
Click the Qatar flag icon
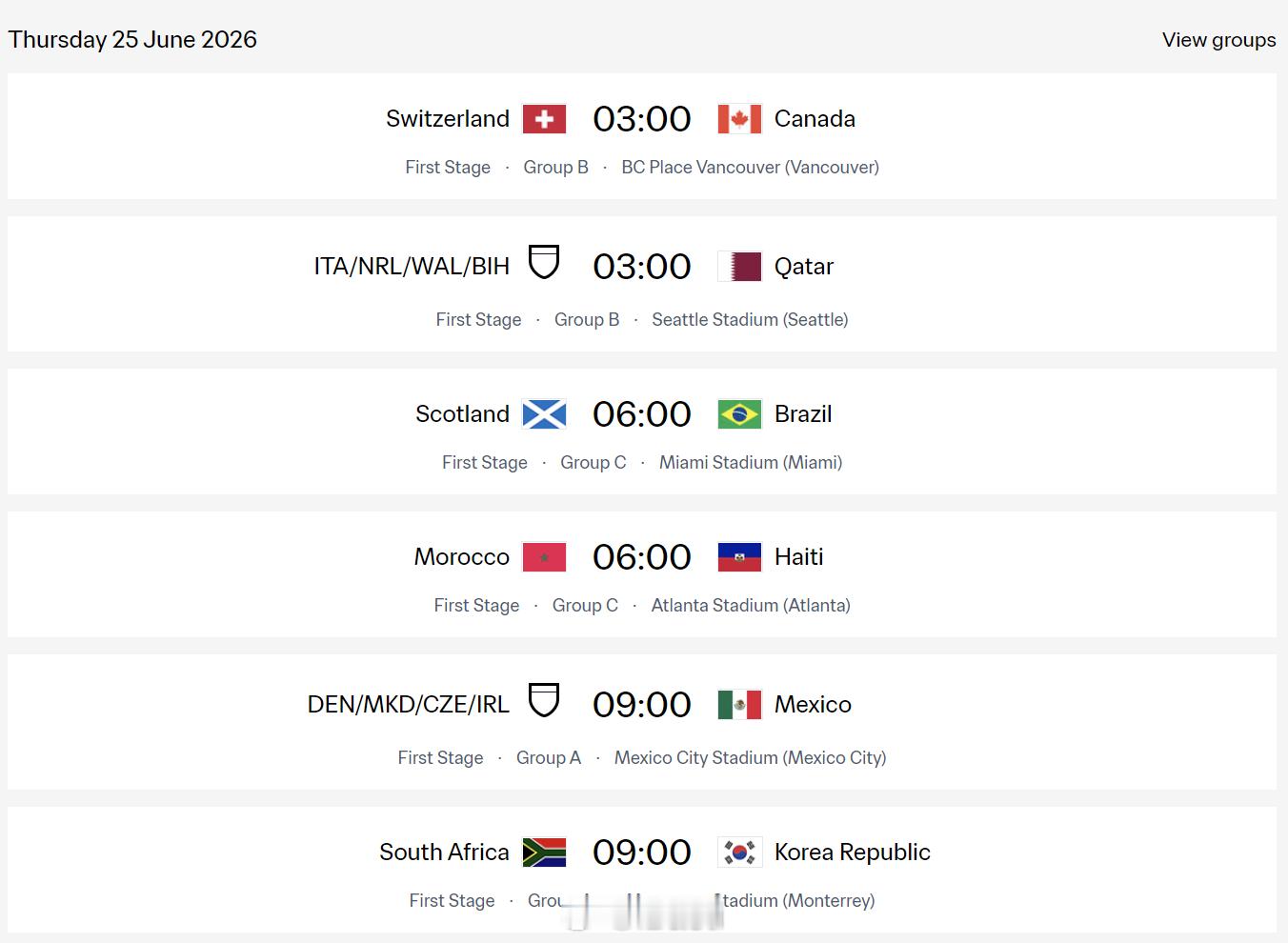tap(739, 267)
